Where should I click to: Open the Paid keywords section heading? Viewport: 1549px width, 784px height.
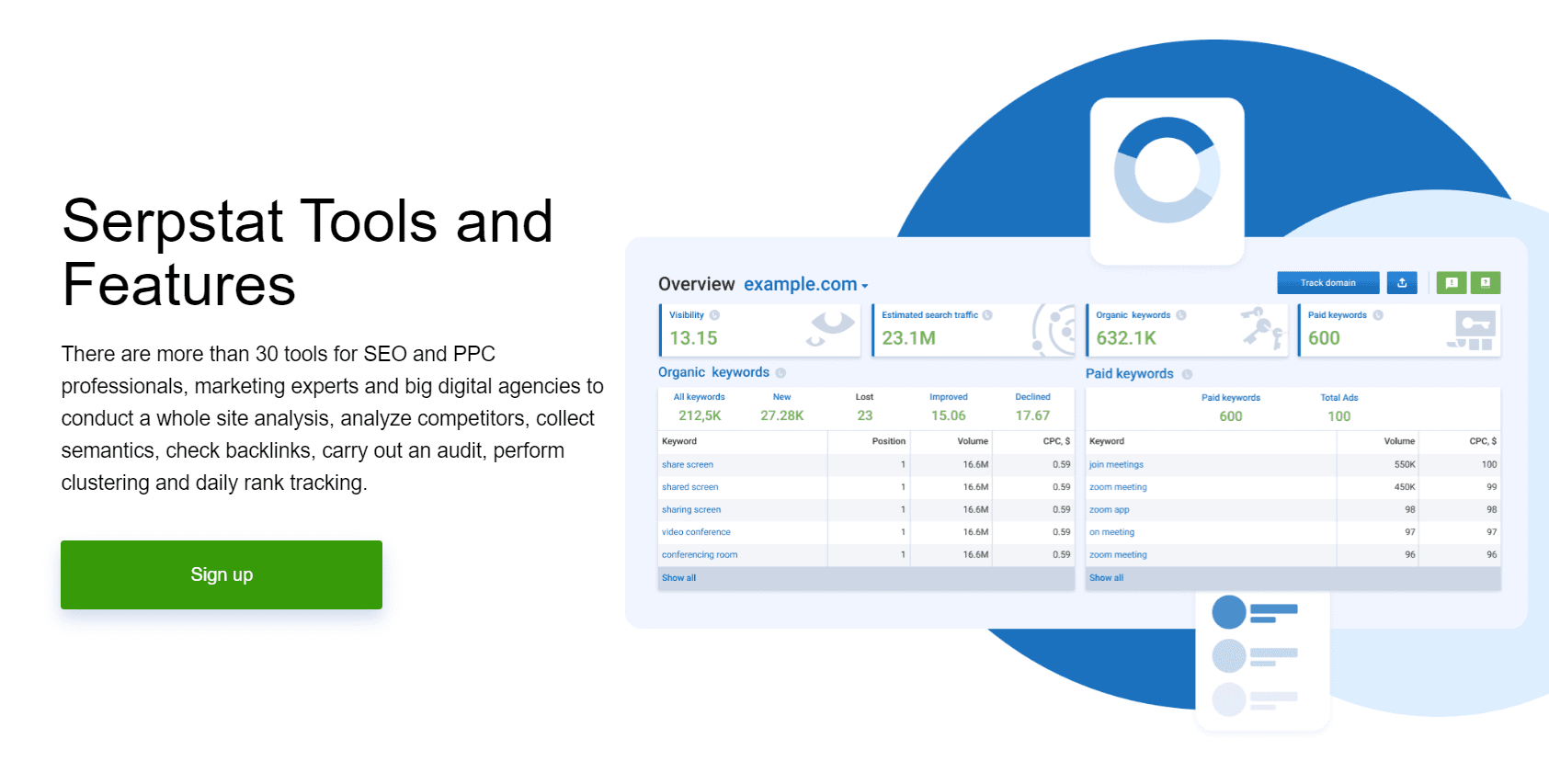[x=1129, y=374]
